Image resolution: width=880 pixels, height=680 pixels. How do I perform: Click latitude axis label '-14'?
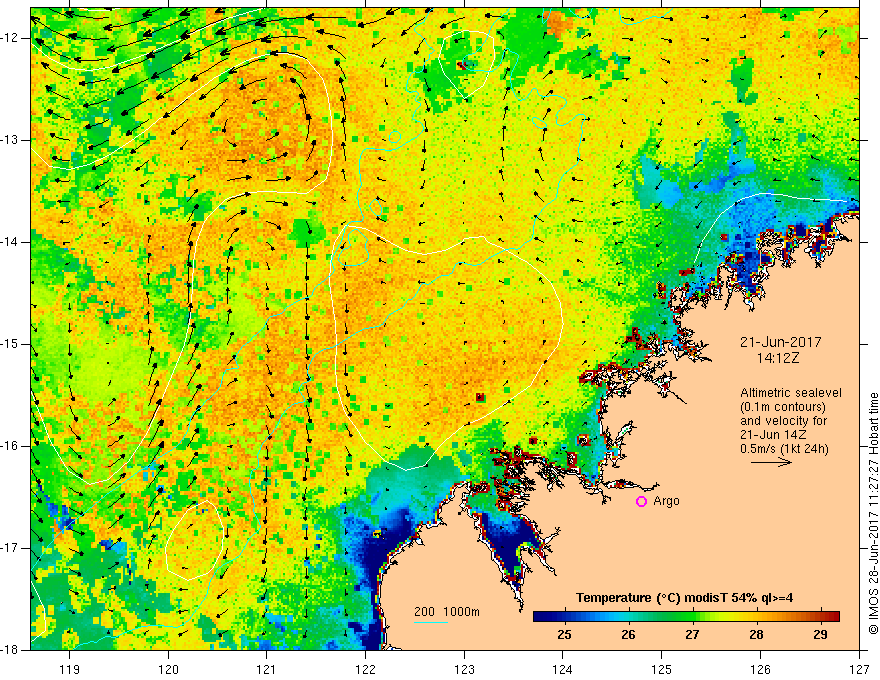click(x=11, y=242)
